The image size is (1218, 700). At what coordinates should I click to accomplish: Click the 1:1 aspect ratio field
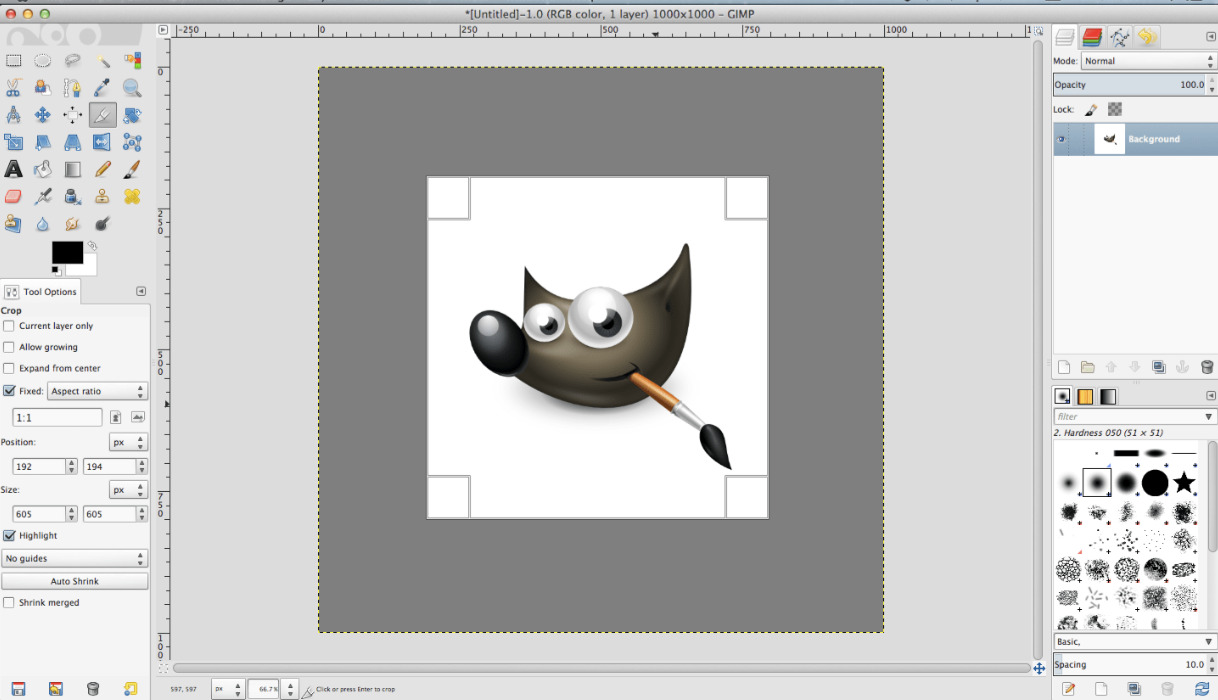(x=57, y=417)
